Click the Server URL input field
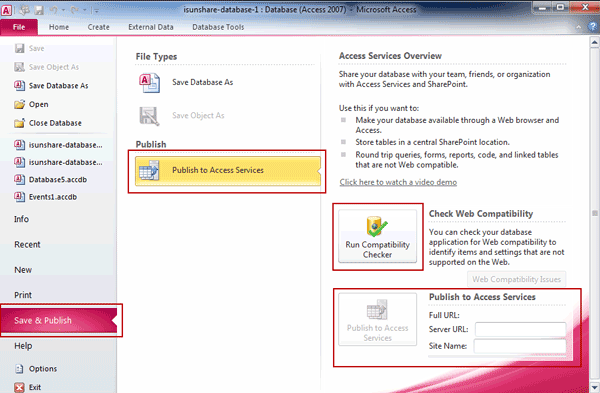This screenshot has width=600, height=393. pyautogui.click(x=520, y=329)
